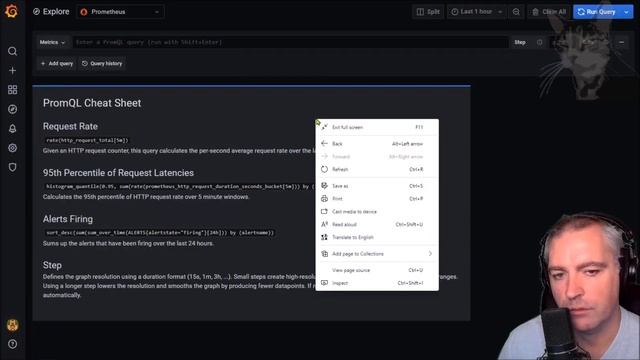640x360 pixels.
Task: Choose Print in the context menu
Action: (x=377, y=198)
